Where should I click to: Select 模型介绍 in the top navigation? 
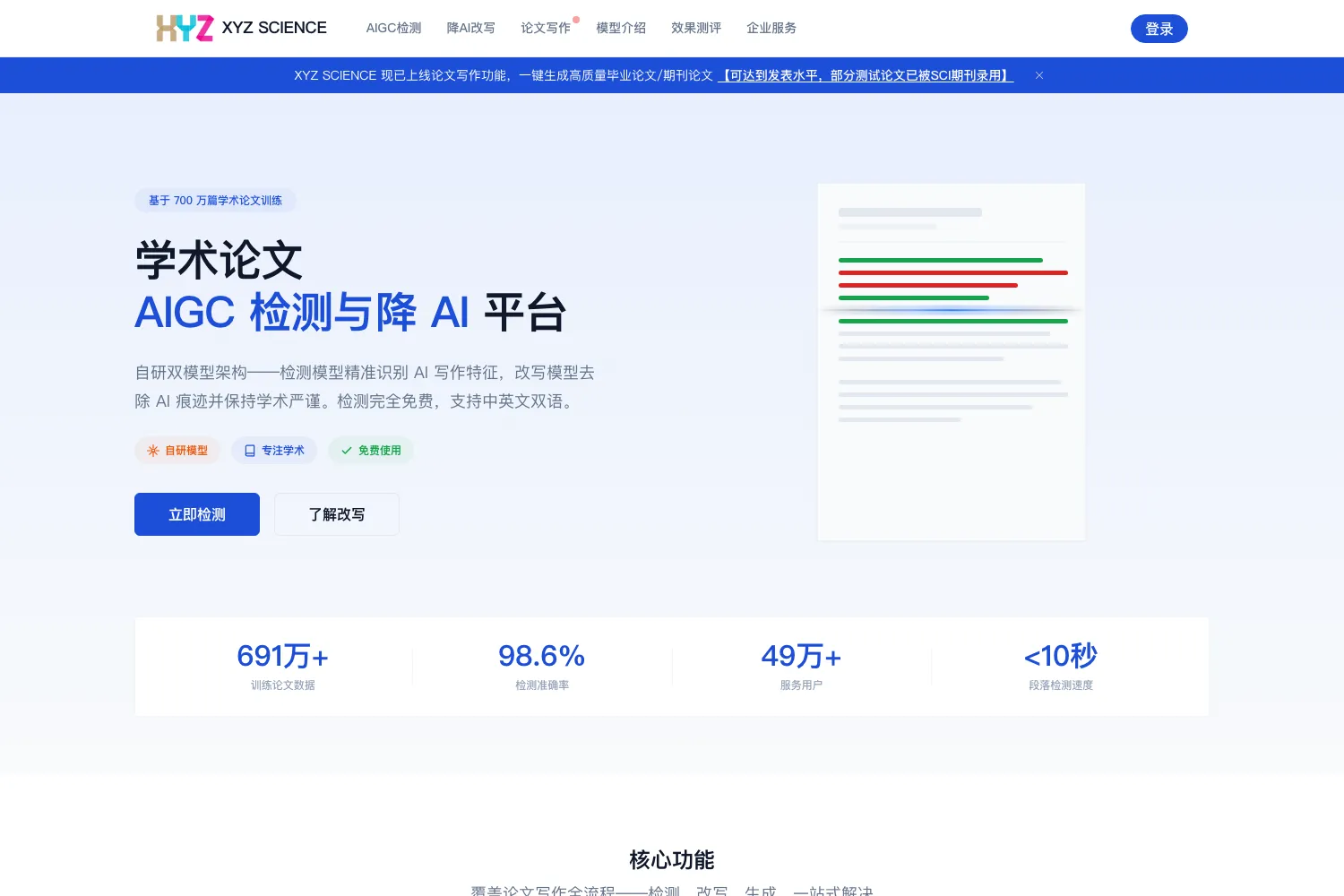(621, 28)
